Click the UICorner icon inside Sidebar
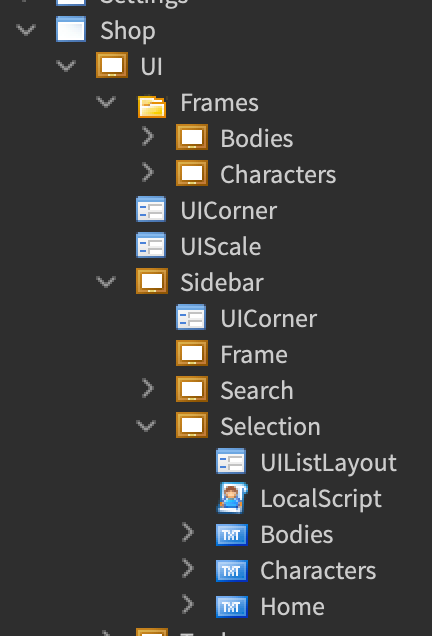 coord(191,317)
